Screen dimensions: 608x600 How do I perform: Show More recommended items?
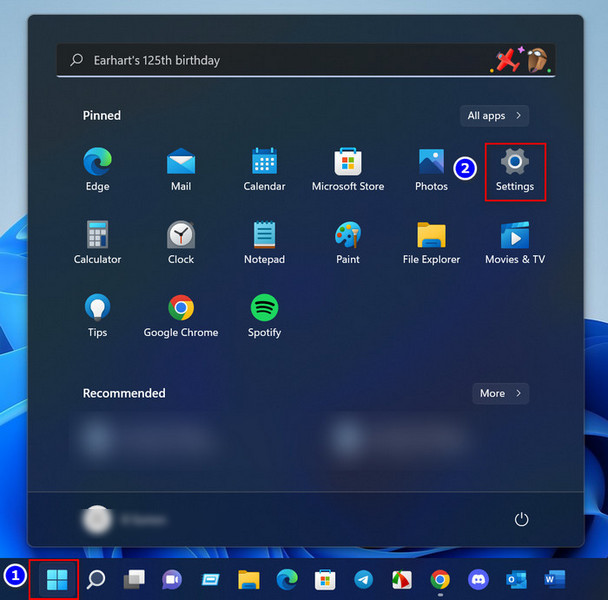(500, 393)
